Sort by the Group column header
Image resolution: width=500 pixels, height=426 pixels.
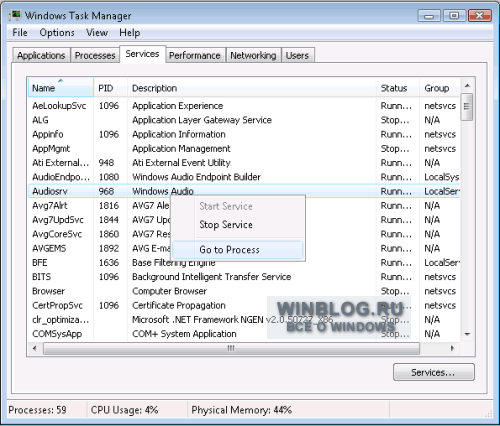440,88
